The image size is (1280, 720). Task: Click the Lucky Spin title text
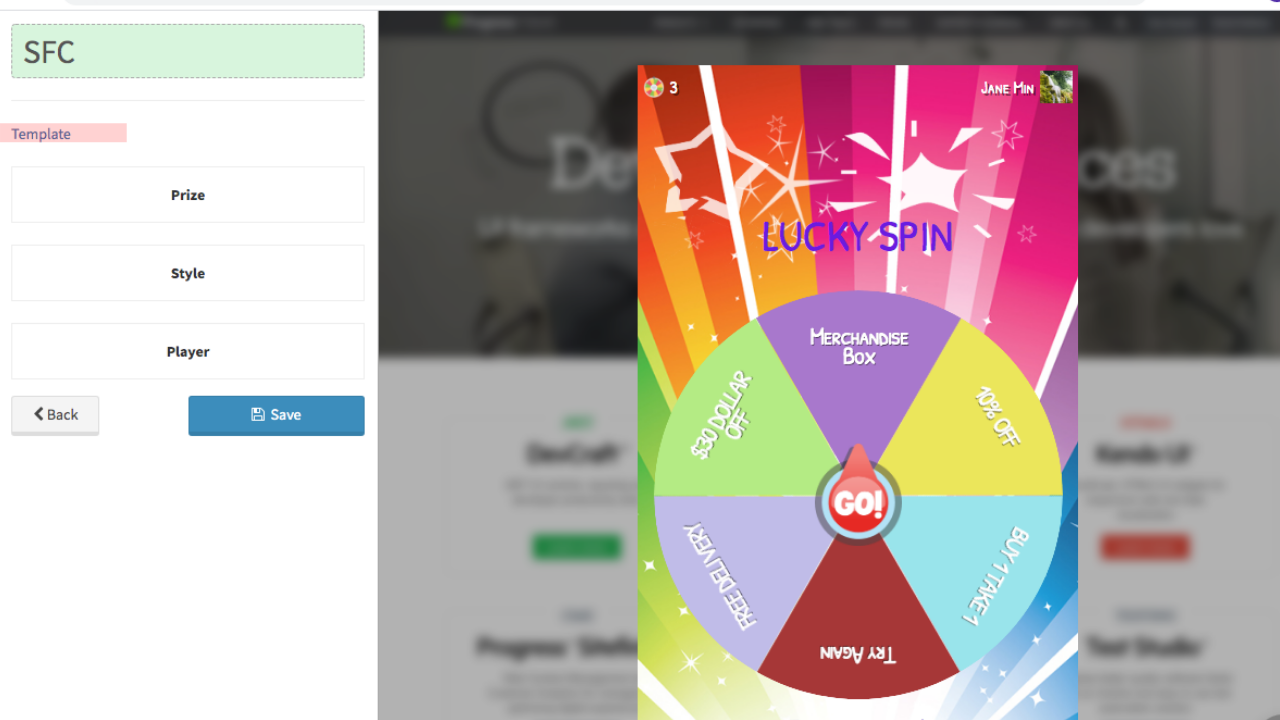click(x=857, y=237)
